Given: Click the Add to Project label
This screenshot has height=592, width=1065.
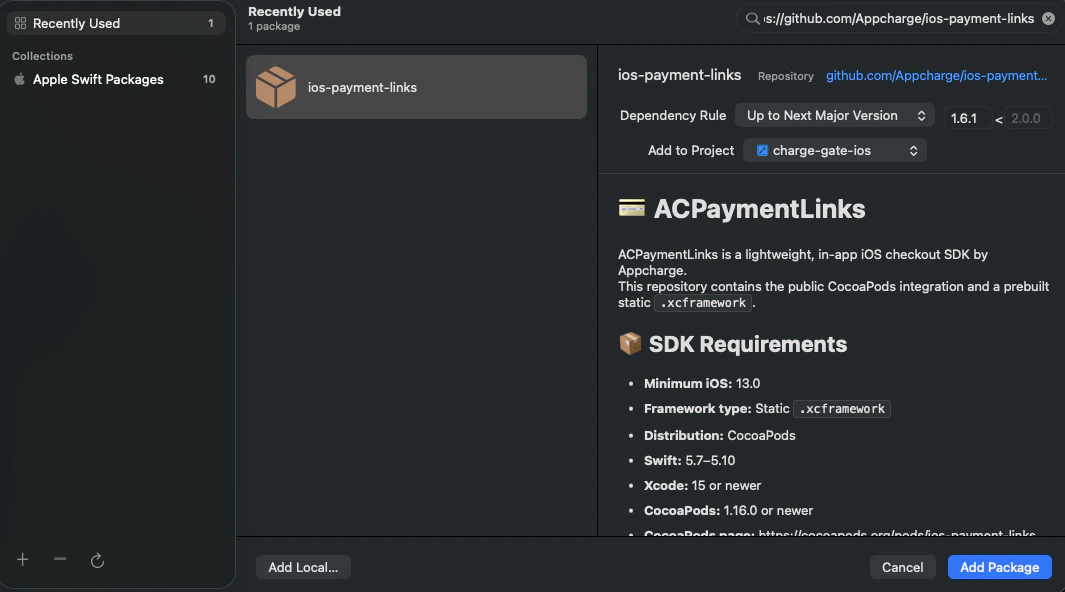Looking at the screenshot, I should coord(691,151).
